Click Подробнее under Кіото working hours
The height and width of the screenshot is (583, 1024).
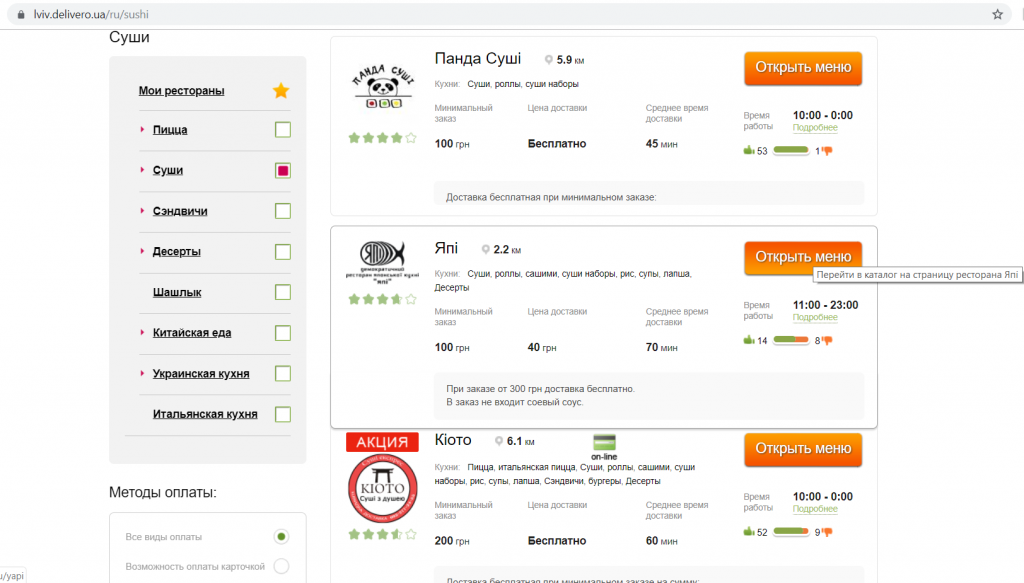coord(815,509)
